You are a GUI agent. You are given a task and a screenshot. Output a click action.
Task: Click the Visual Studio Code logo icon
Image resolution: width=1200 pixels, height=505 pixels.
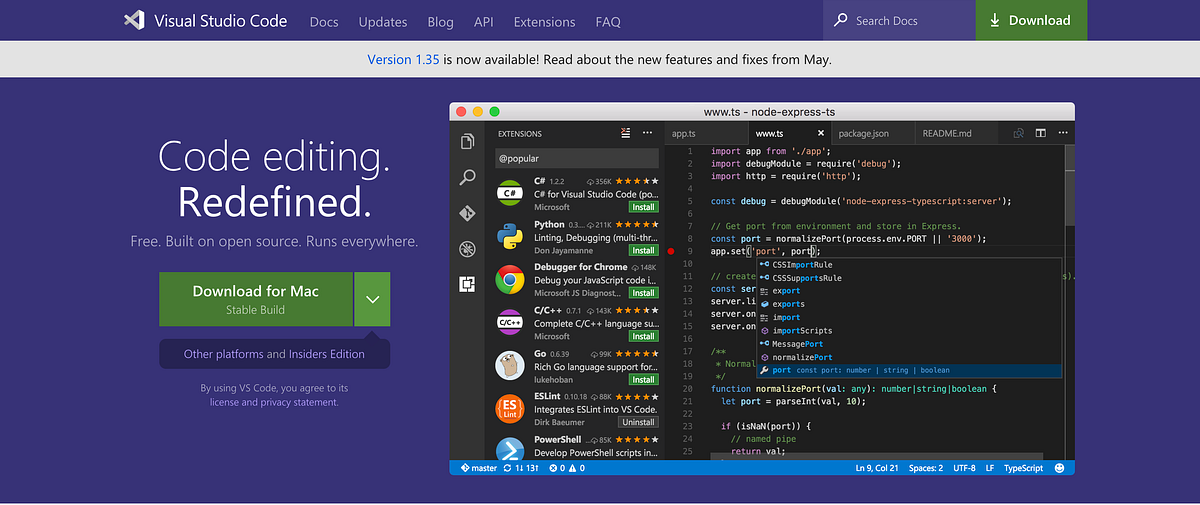135,20
